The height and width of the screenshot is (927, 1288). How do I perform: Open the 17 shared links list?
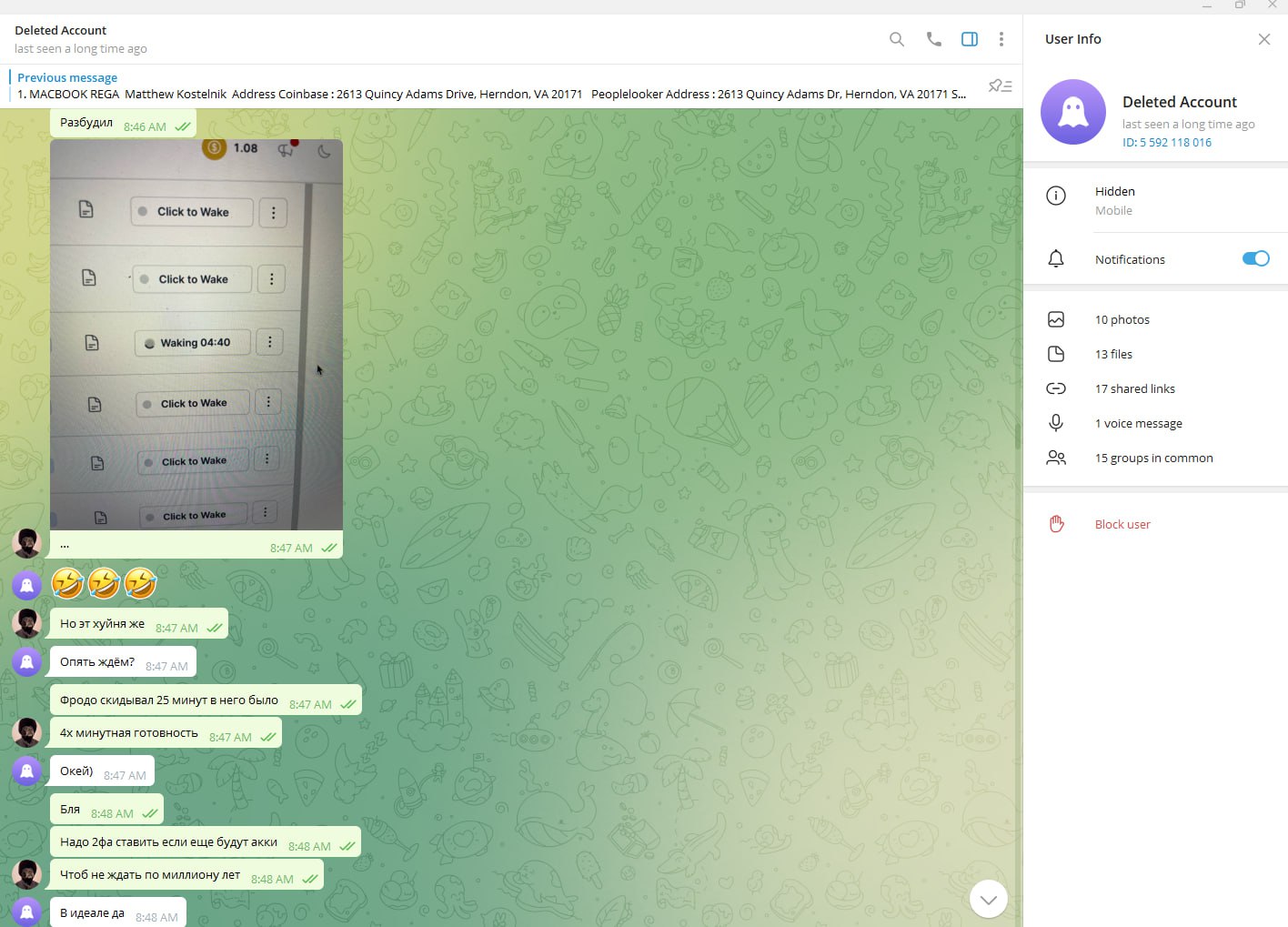(1155, 388)
